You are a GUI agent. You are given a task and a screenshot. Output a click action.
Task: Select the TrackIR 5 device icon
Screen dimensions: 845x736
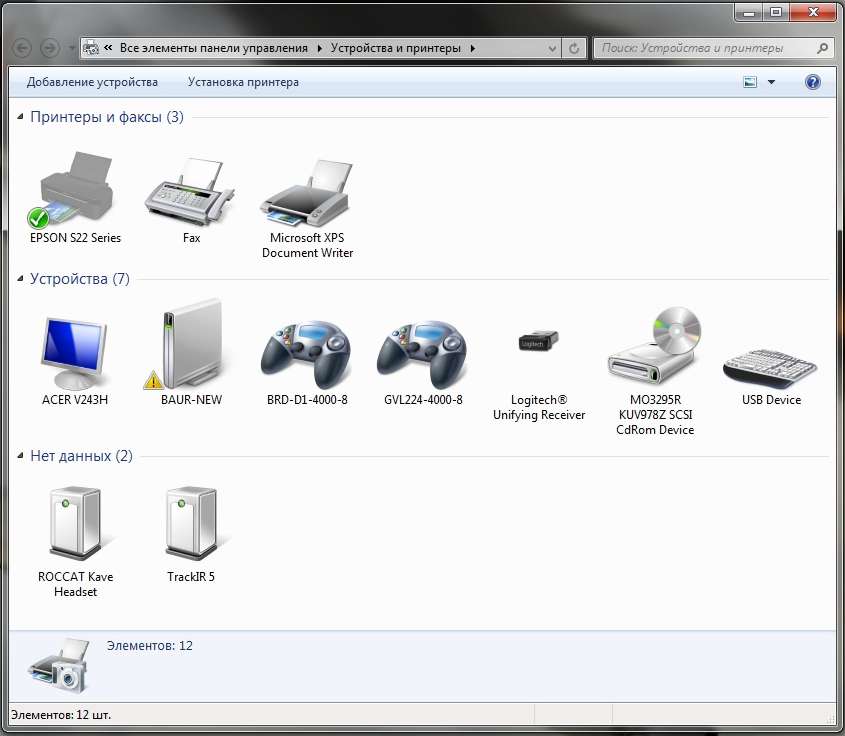point(191,524)
